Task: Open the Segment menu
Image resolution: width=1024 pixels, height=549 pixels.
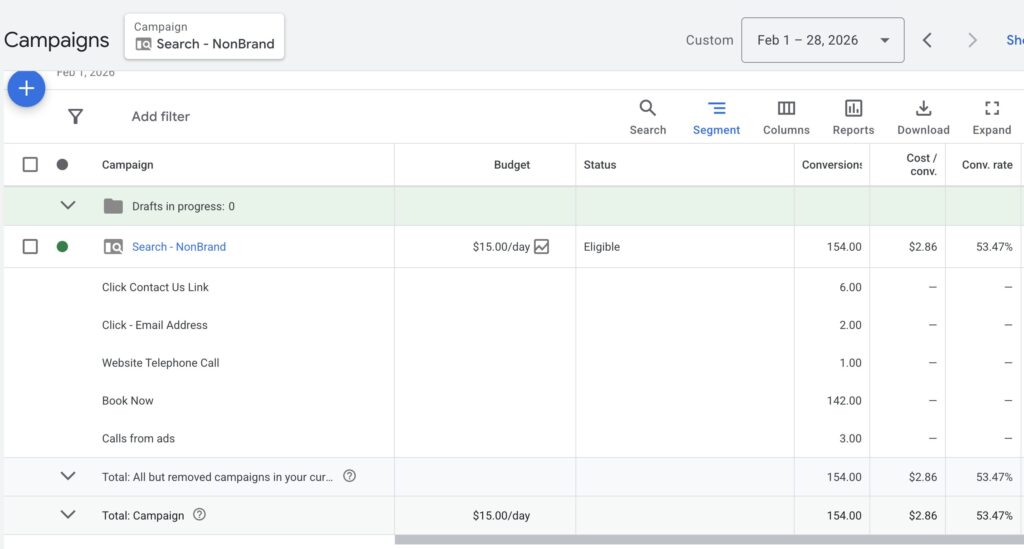Action: [x=716, y=117]
